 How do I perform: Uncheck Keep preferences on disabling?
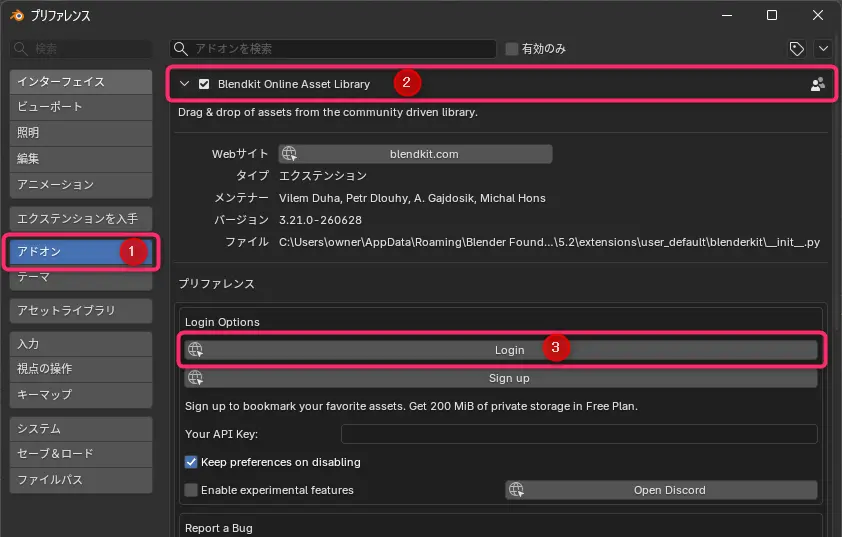pyautogui.click(x=191, y=462)
